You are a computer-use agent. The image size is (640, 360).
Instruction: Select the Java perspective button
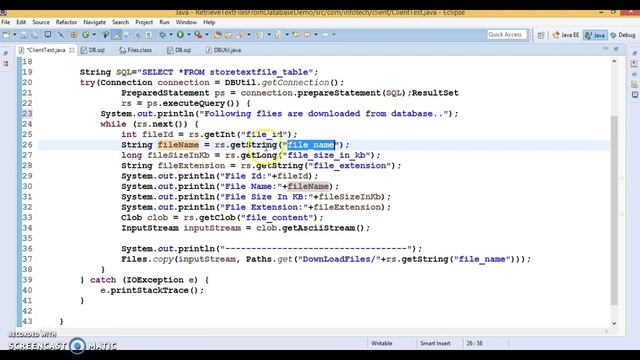(595, 35)
